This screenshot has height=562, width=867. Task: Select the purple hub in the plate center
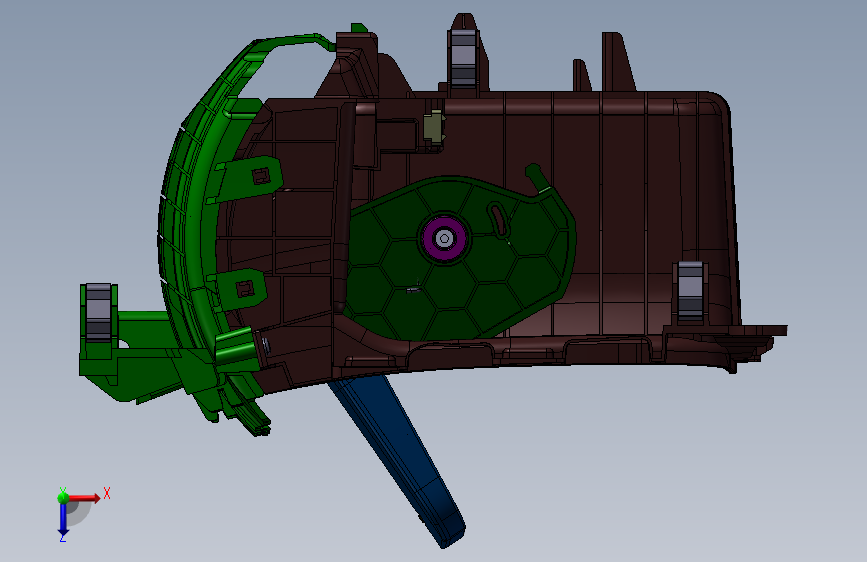pyautogui.click(x=444, y=238)
